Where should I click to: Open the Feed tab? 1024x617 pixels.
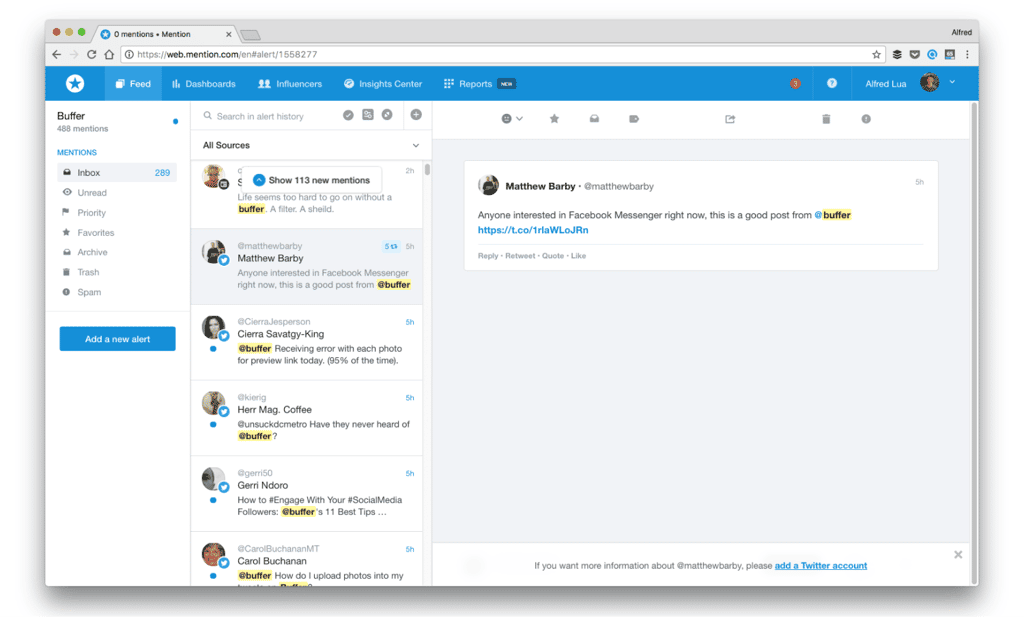(133, 84)
